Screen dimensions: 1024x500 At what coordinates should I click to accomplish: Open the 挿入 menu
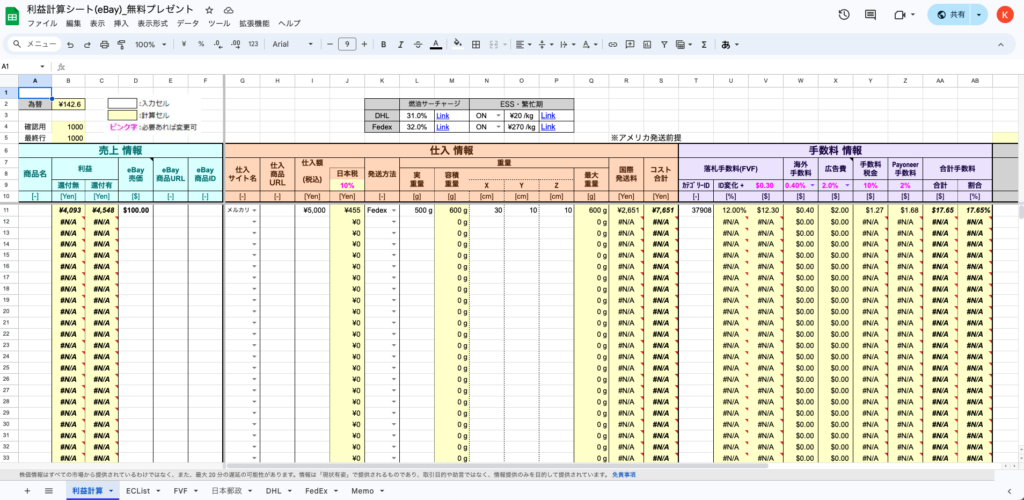[x=121, y=23]
